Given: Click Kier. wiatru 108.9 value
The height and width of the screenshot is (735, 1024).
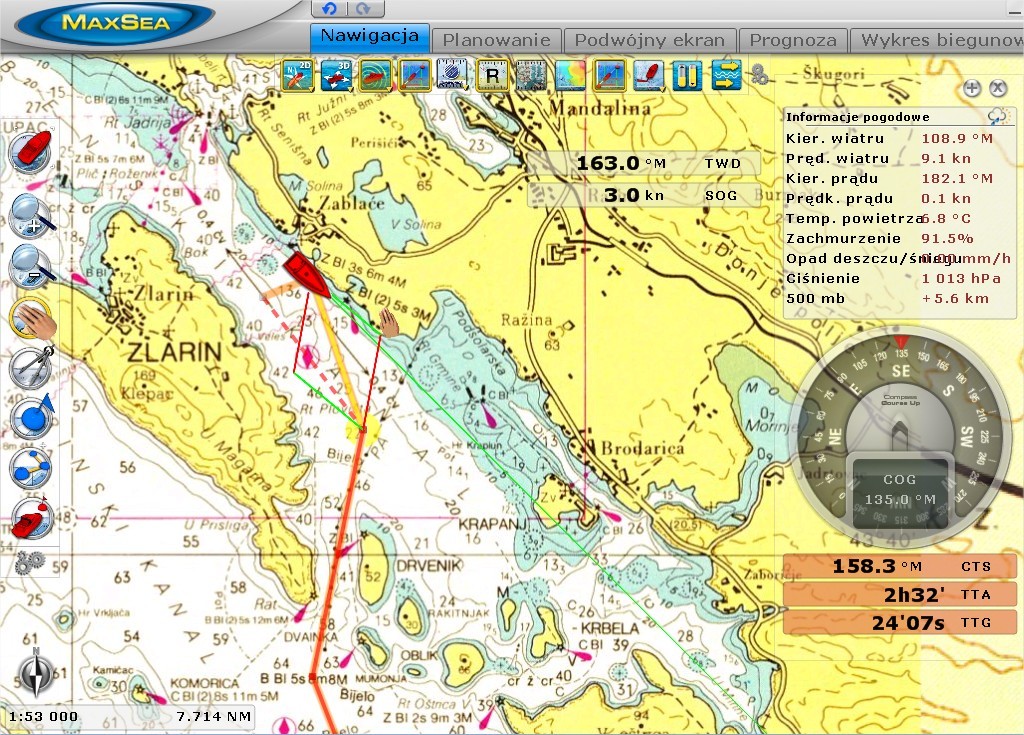Looking at the screenshot, I should [957, 139].
